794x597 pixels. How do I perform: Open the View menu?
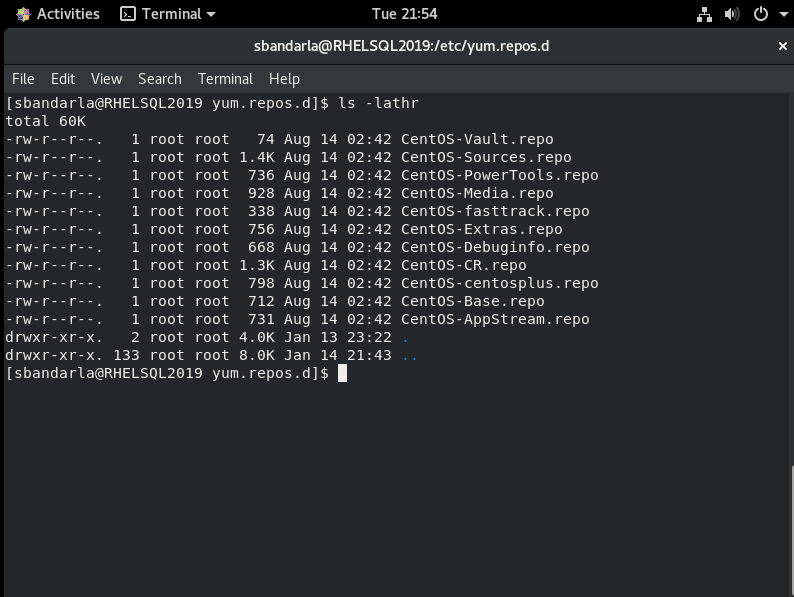coord(106,79)
